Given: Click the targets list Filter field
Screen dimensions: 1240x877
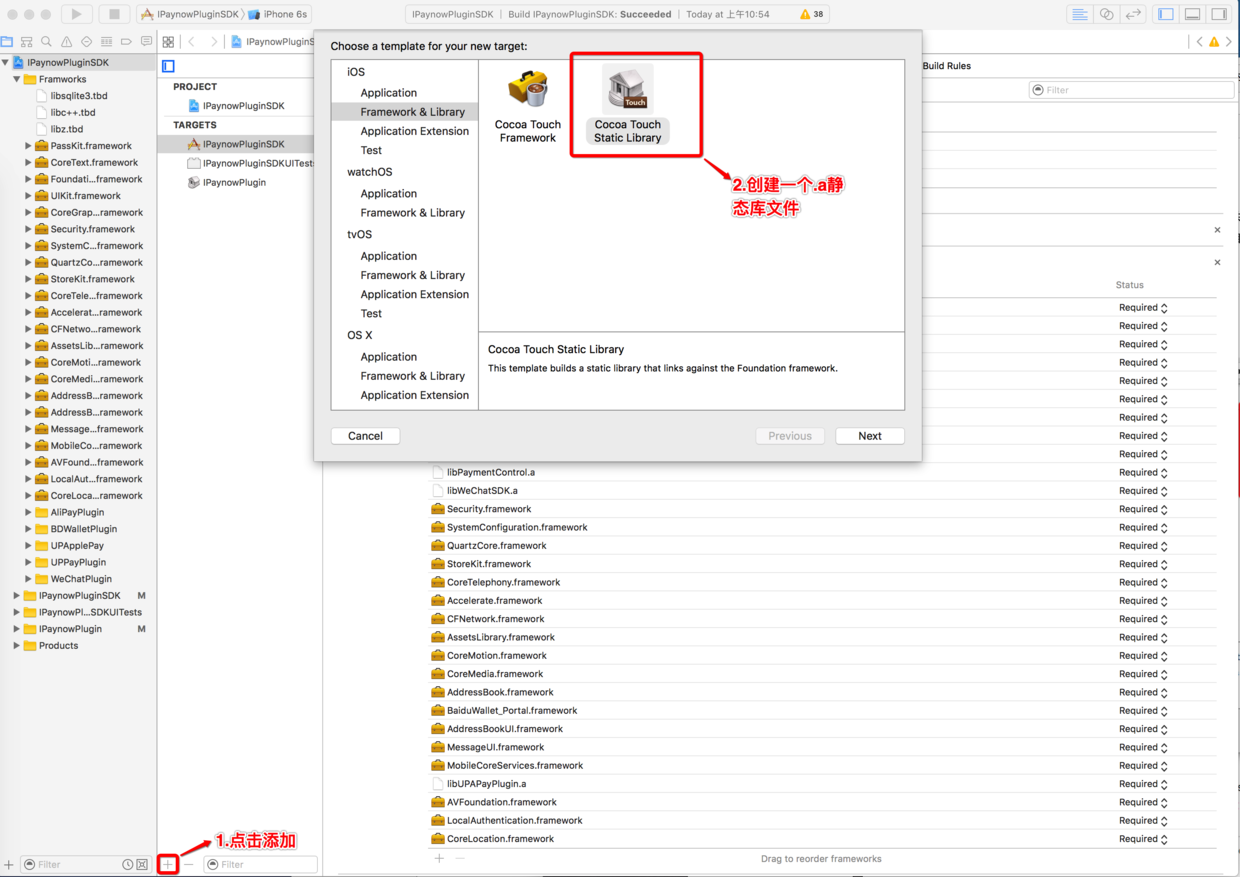Looking at the screenshot, I should point(260,864).
